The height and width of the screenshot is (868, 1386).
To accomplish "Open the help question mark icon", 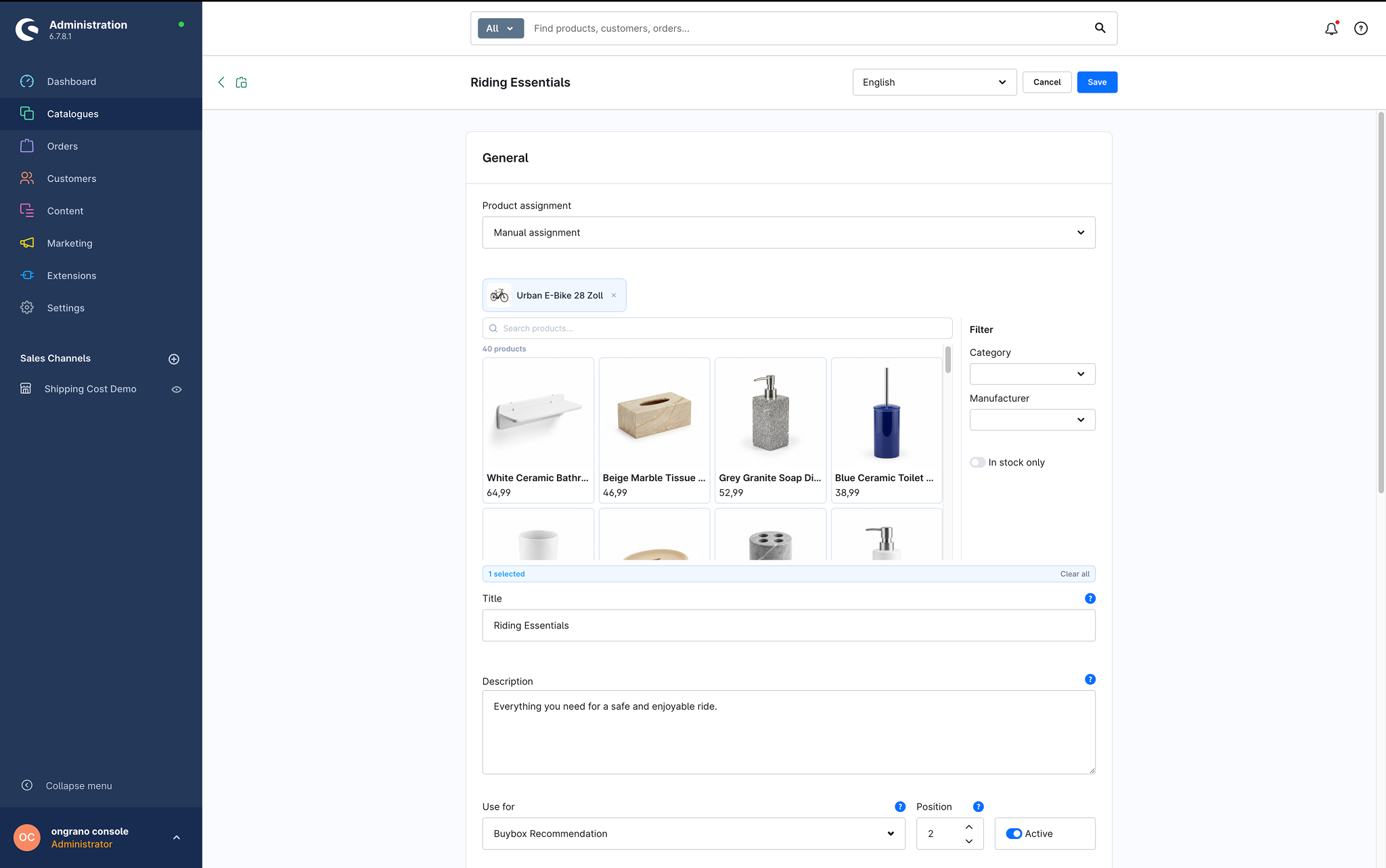I will pos(1361,28).
